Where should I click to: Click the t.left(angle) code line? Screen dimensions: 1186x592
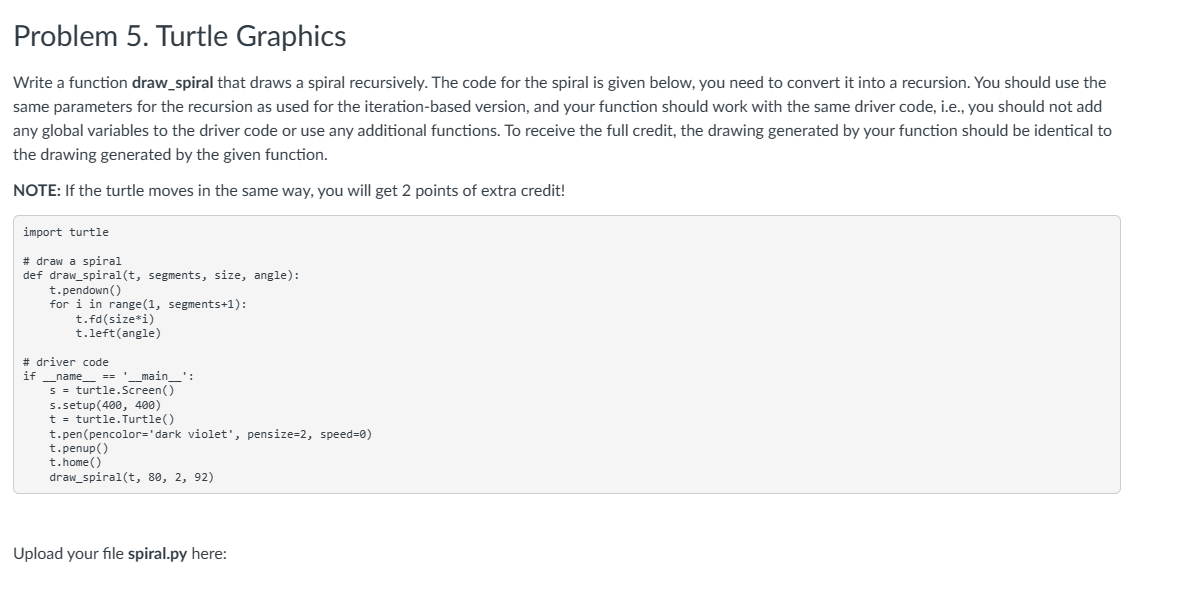pyautogui.click(x=118, y=333)
